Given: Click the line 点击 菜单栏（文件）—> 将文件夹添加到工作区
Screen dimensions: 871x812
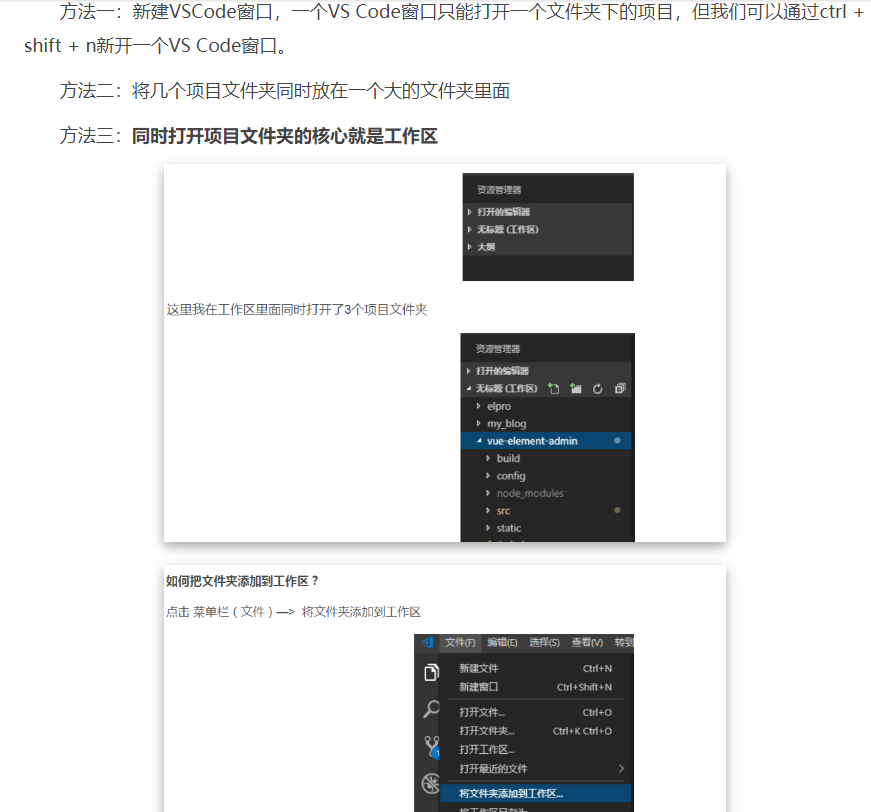Looking at the screenshot, I should tap(293, 612).
